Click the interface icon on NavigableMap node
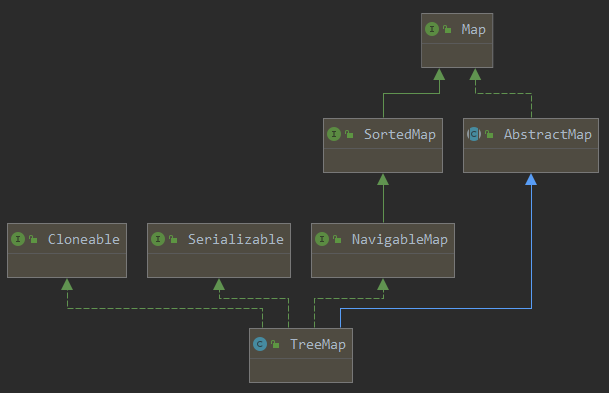The width and height of the screenshot is (609, 393). tap(322, 239)
